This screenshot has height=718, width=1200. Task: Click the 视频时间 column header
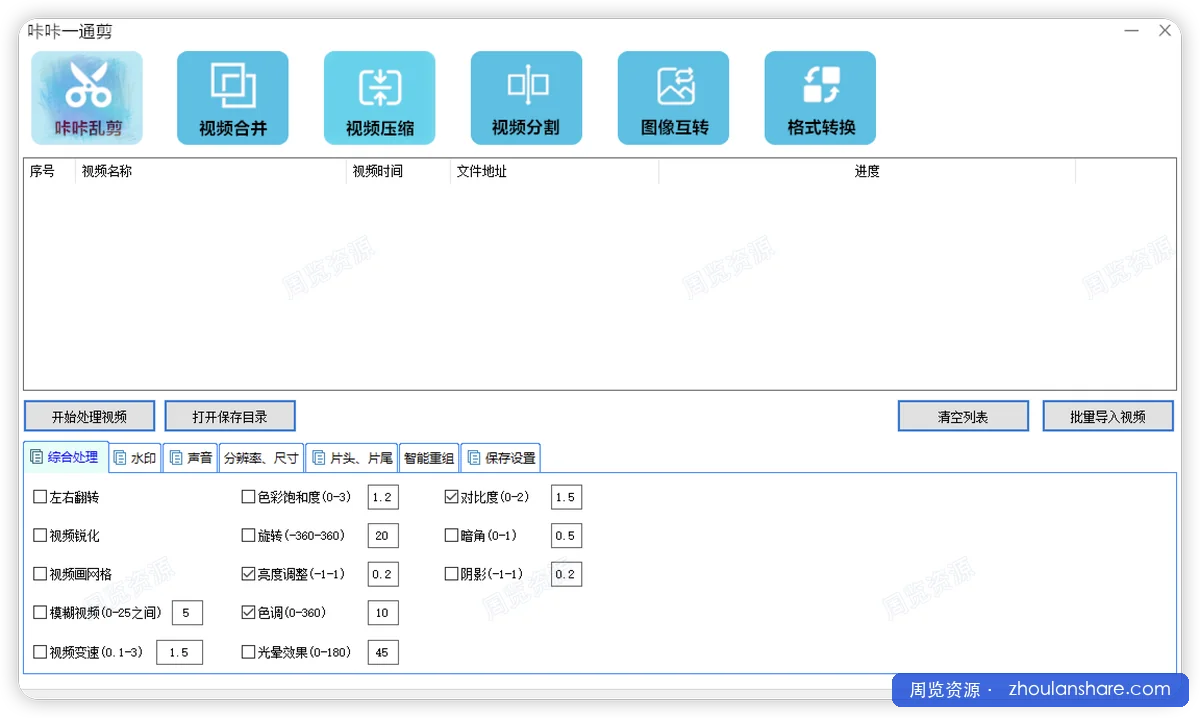398,171
